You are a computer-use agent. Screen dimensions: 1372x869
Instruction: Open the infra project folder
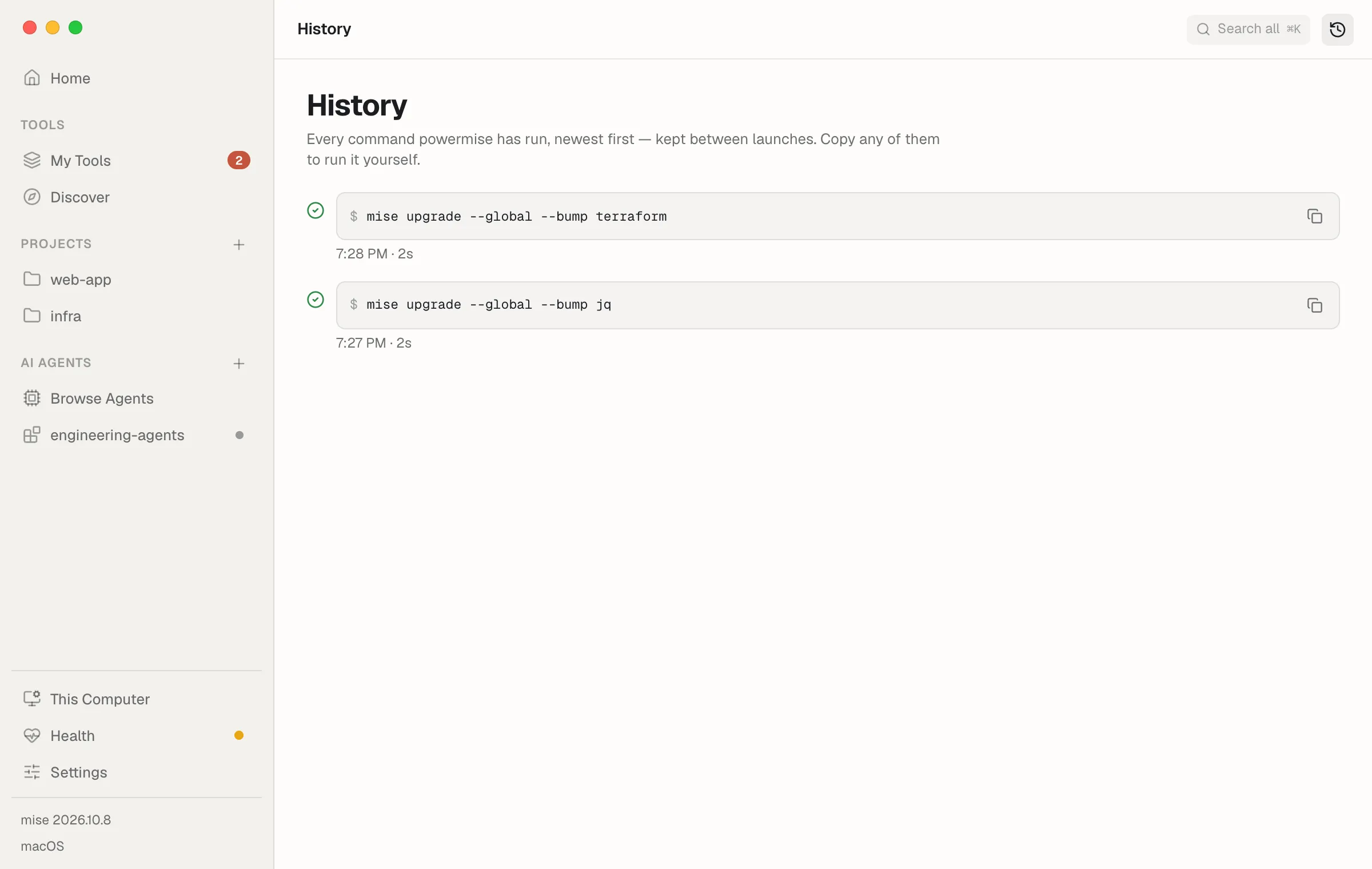coord(136,316)
